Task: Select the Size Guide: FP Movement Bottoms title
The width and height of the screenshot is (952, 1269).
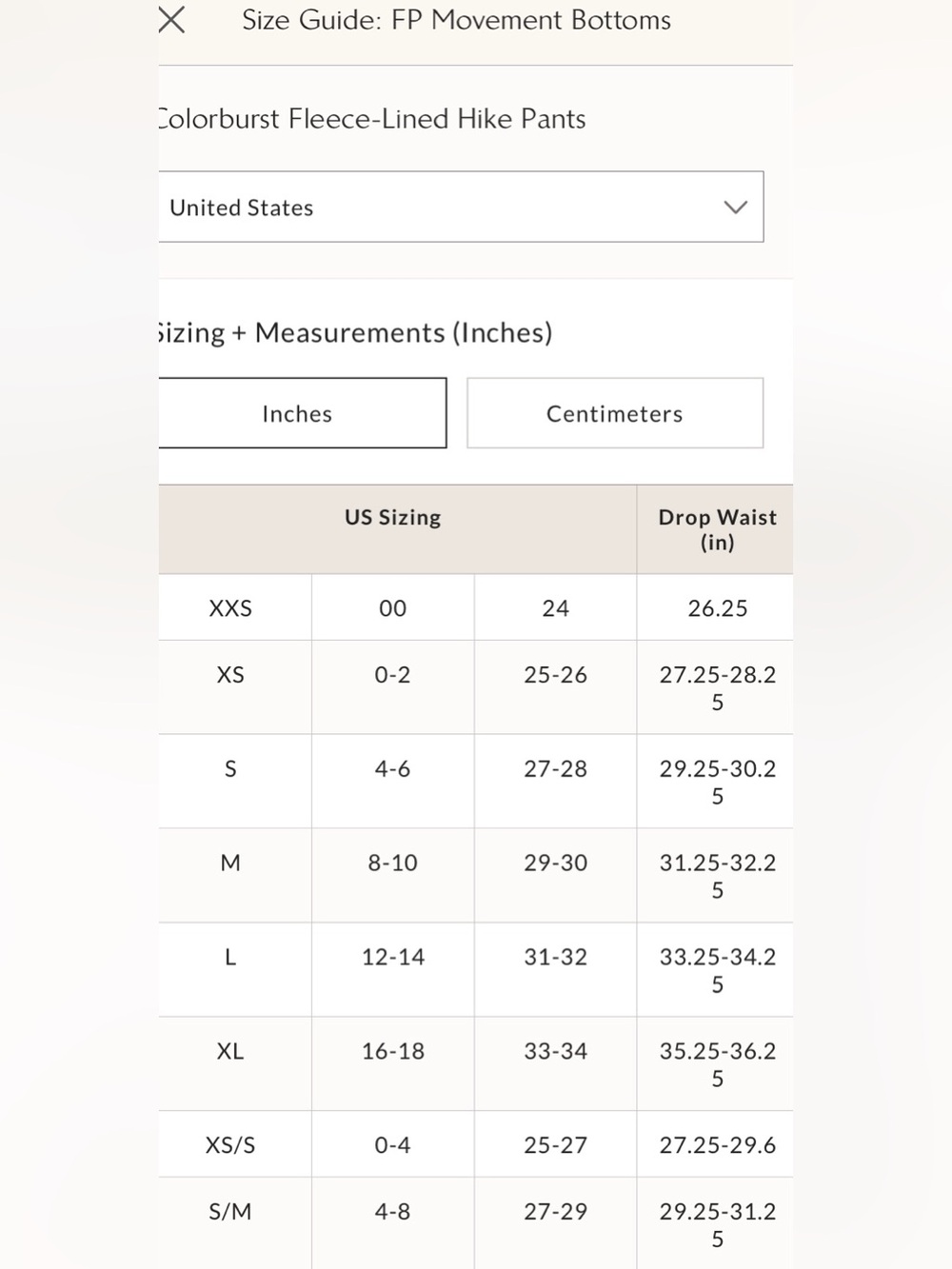Action: click(457, 20)
